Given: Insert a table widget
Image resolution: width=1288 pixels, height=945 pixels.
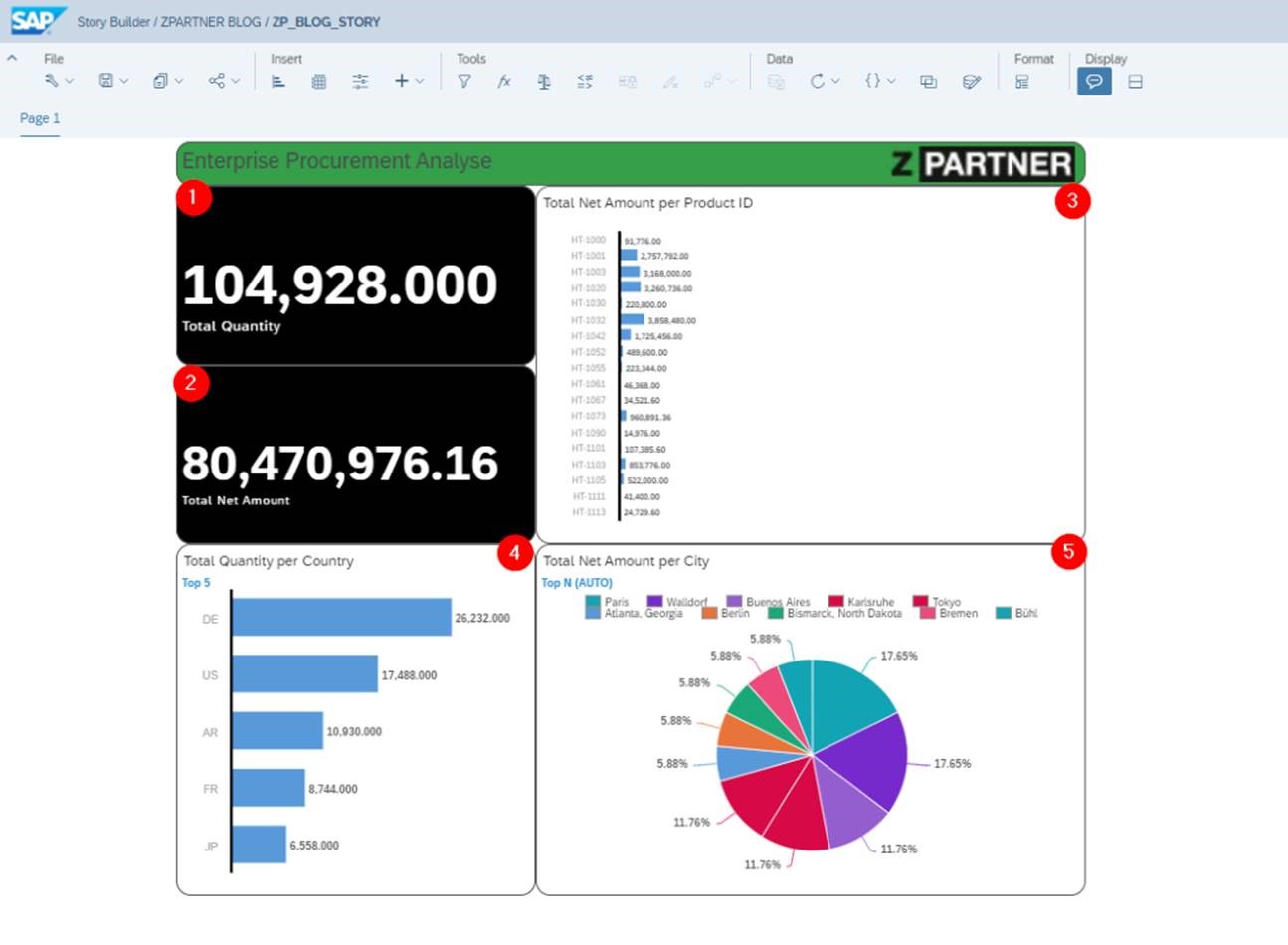Looking at the screenshot, I should [319, 82].
